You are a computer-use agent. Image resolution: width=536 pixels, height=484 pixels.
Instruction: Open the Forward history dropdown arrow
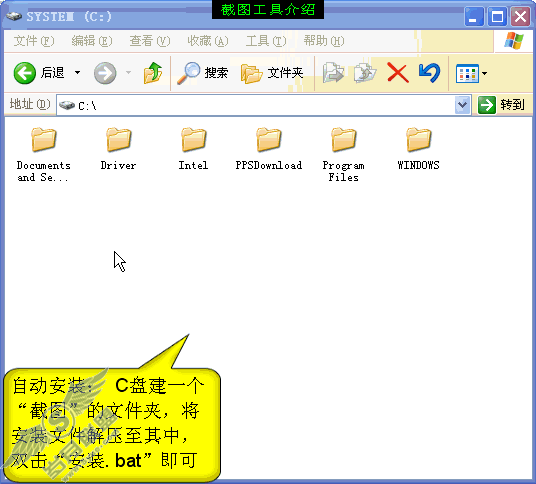(129, 72)
